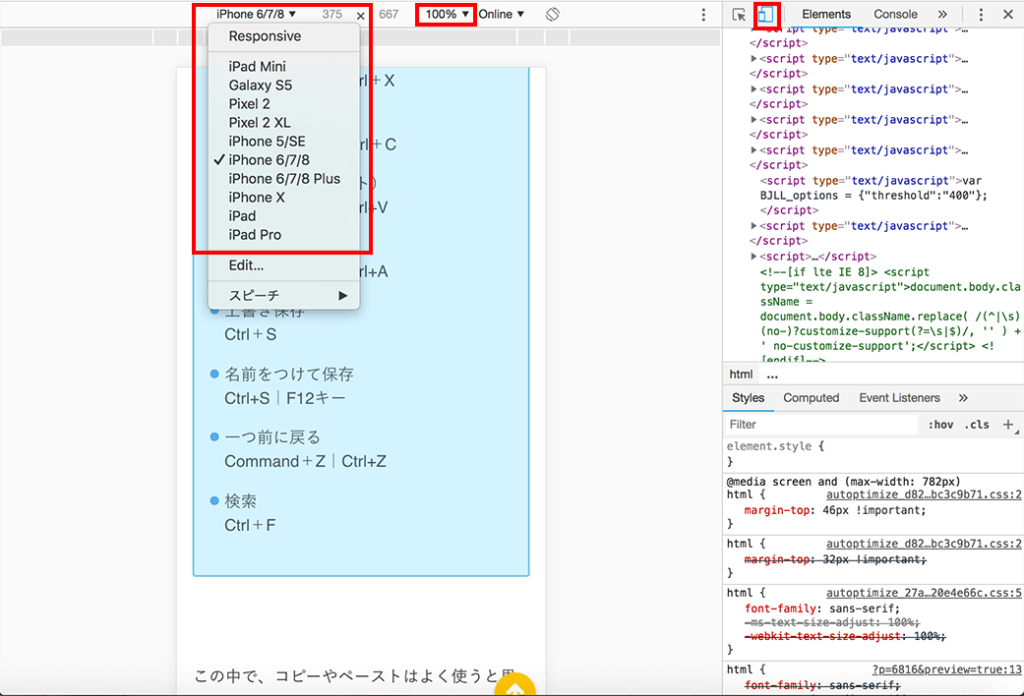Click the yellow scroll-to-top button
This screenshot has width=1024, height=696.
[515, 684]
